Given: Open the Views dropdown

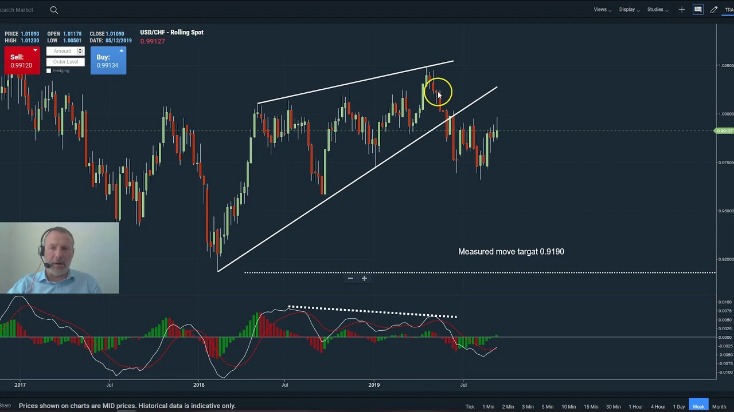Looking at the screenshot, I should click(601, 9).
